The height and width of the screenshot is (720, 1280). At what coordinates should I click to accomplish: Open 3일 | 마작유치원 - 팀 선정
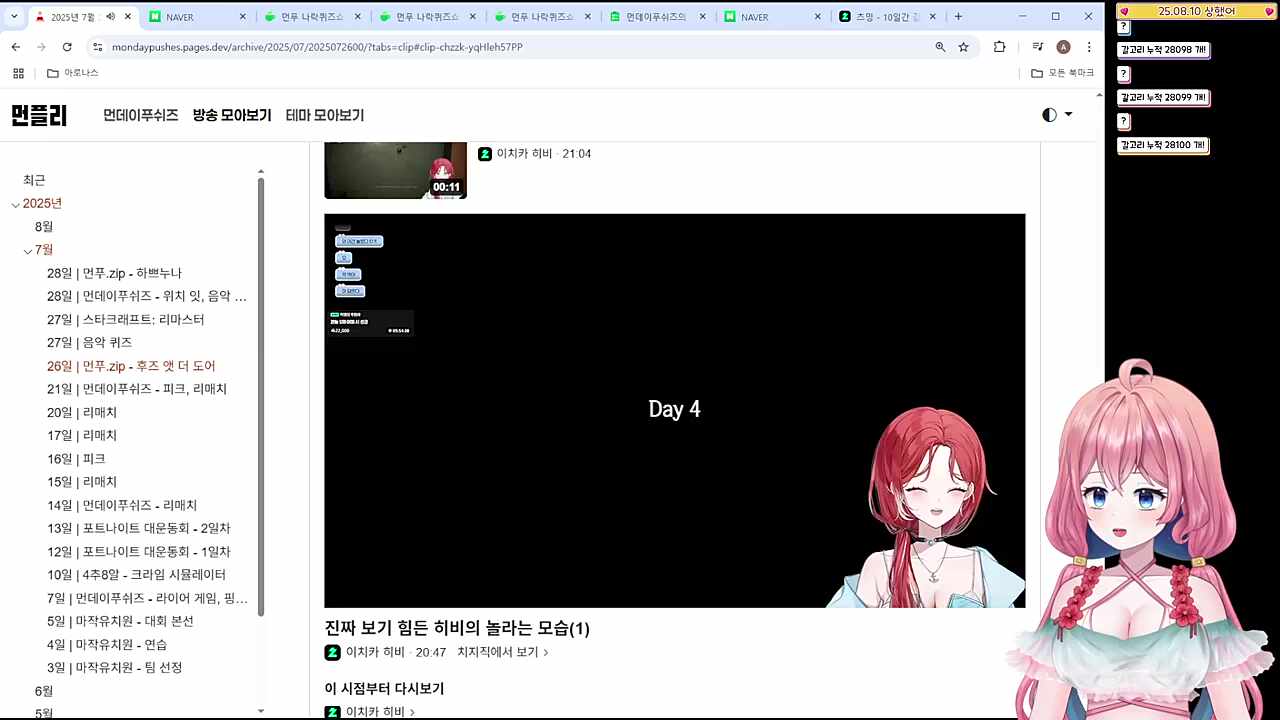coord(114,667)
